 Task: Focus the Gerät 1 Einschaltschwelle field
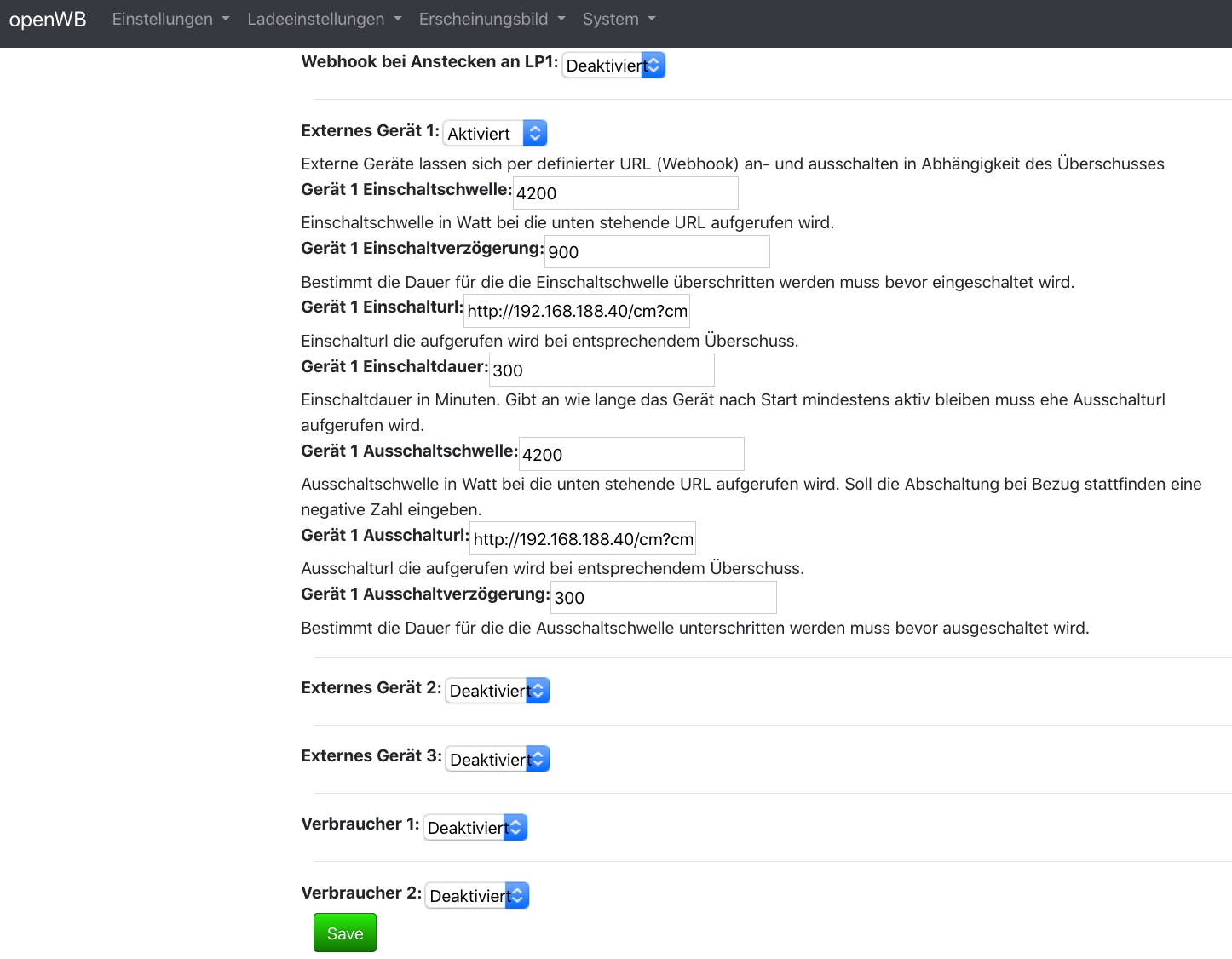pyautogui.click(x=625, y=193)
